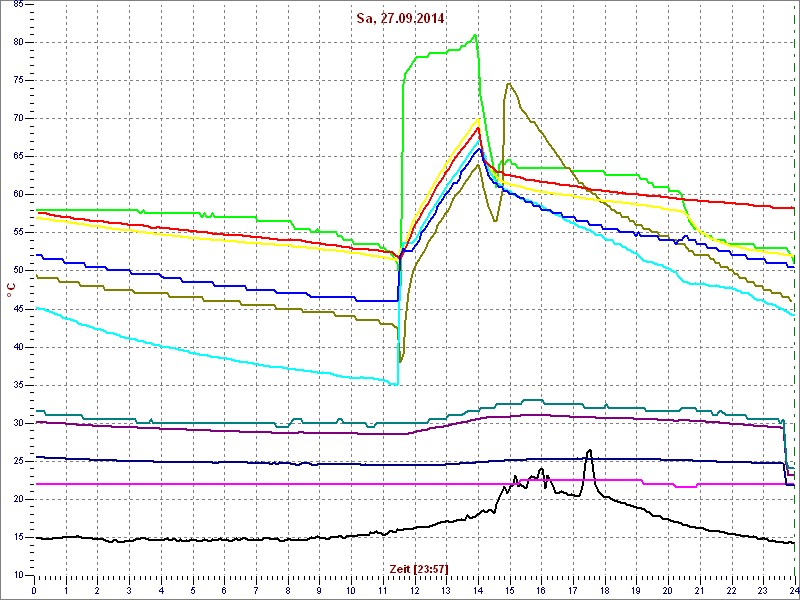
Task: Pick hour 22 on the time axis
Action: coord(732,591)
